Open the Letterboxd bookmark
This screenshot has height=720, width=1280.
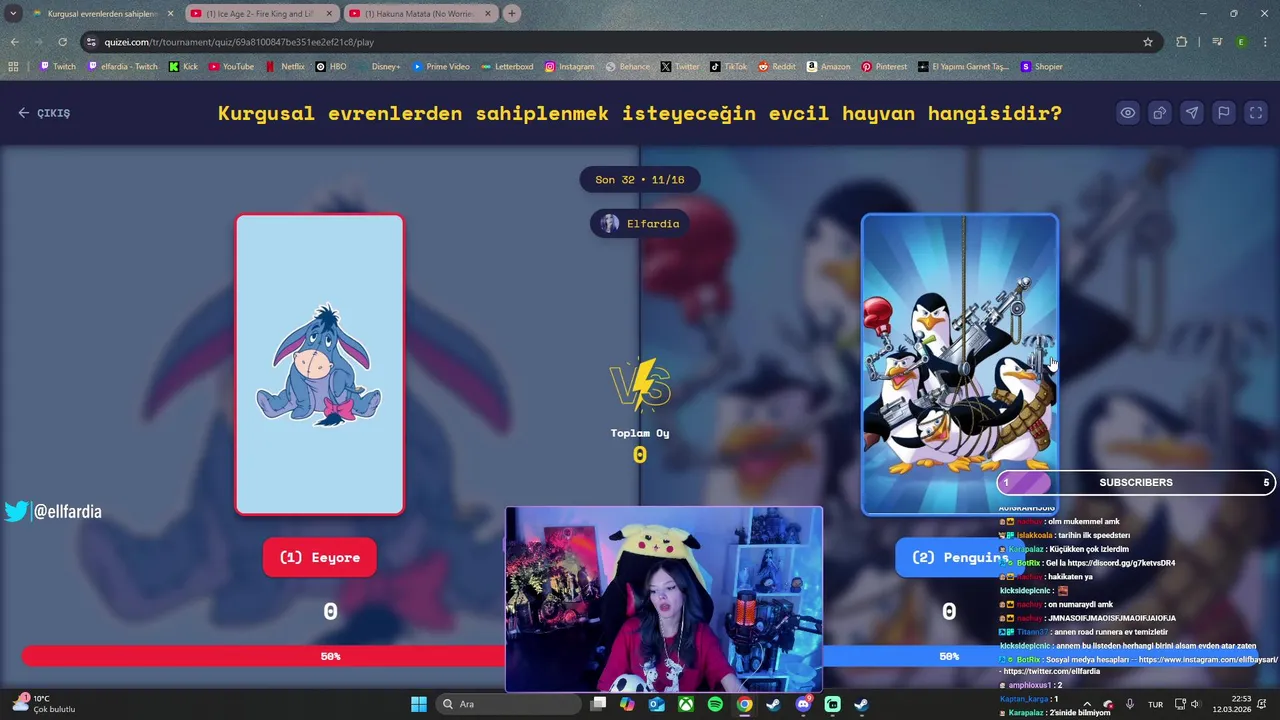[x=507, y=67]
